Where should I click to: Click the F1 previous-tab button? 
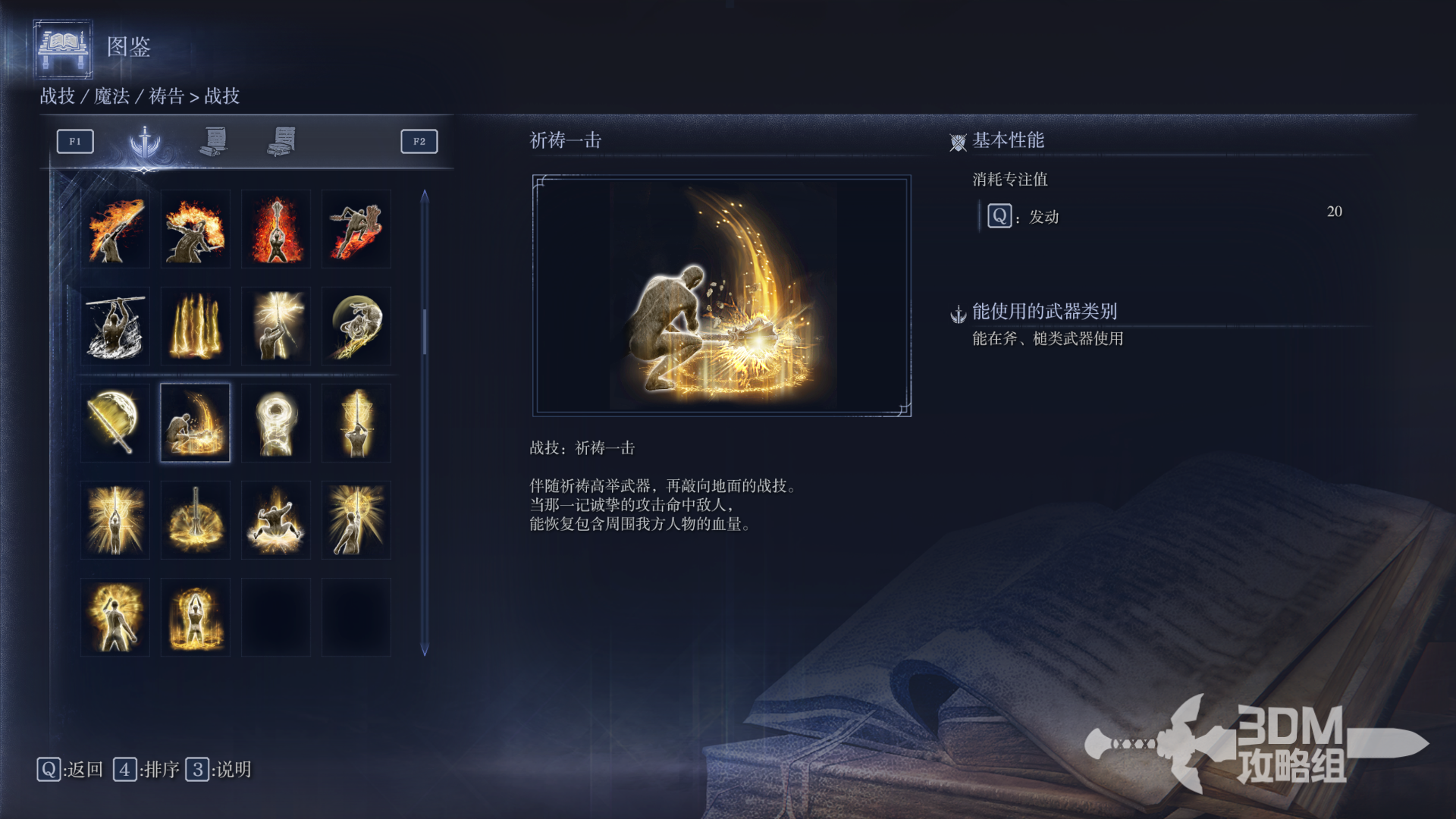75,141
